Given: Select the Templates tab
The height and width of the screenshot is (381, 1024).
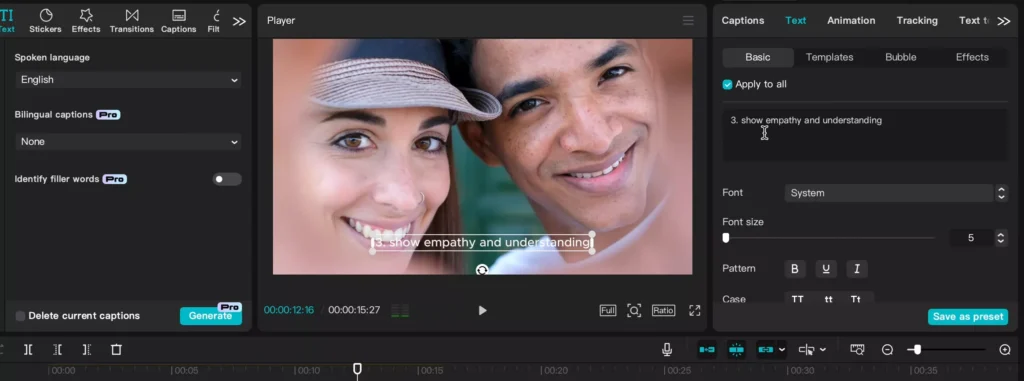Looking at the screenshot, I should coord(829,57).
